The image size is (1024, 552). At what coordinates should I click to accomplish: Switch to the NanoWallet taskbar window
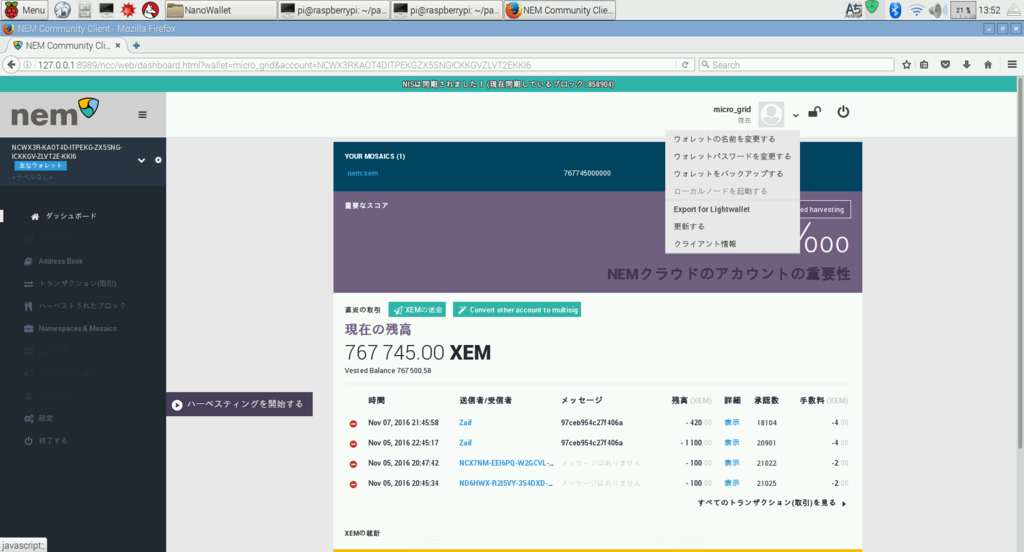[221, 10]
